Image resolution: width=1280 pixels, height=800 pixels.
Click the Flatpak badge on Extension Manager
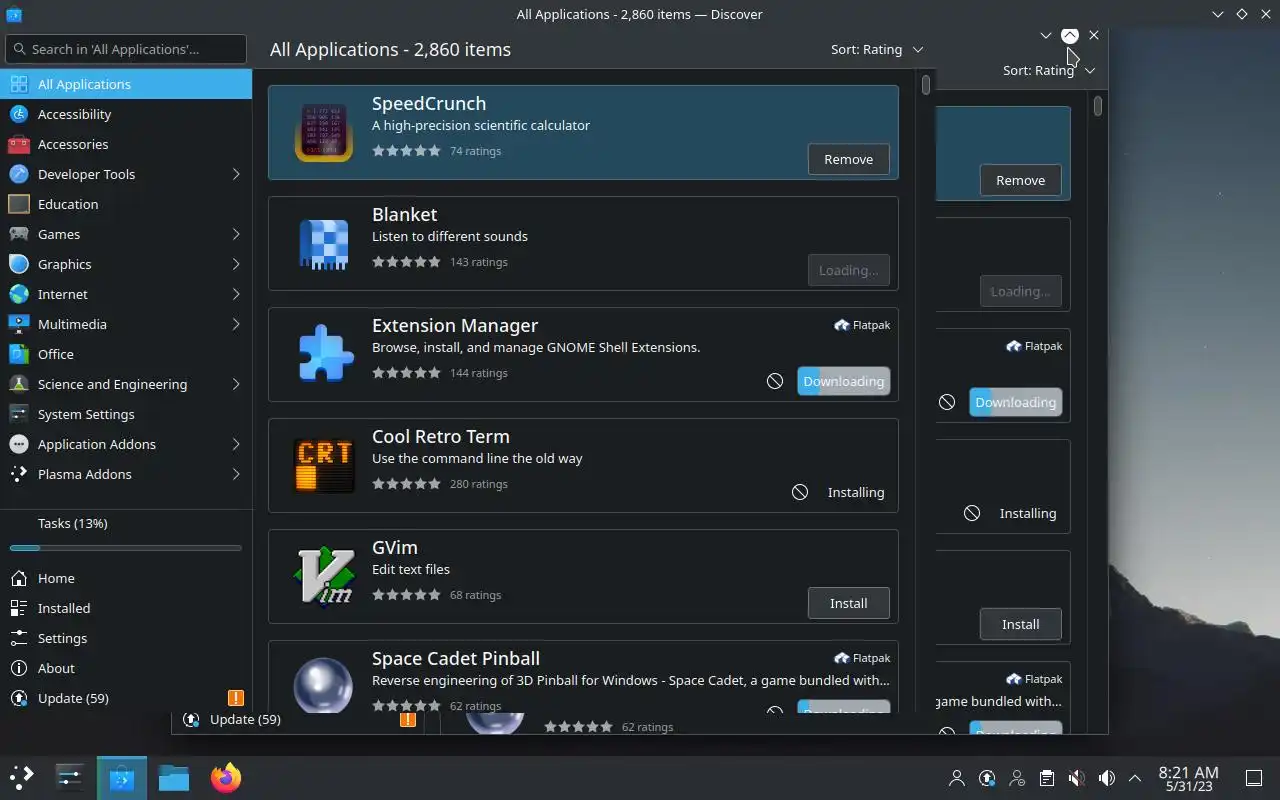[862, 325]
